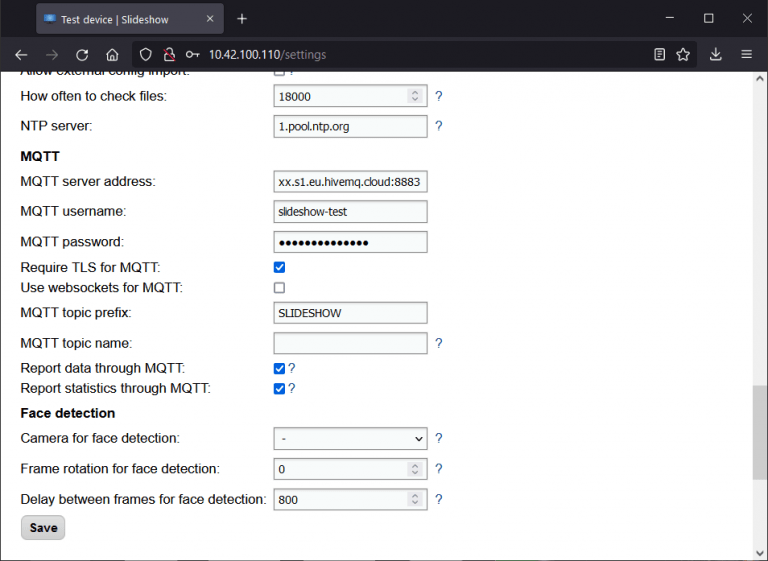Navigate back using the back arrow
This screenshot has height=561, width=768.
[x=22, y=55]
